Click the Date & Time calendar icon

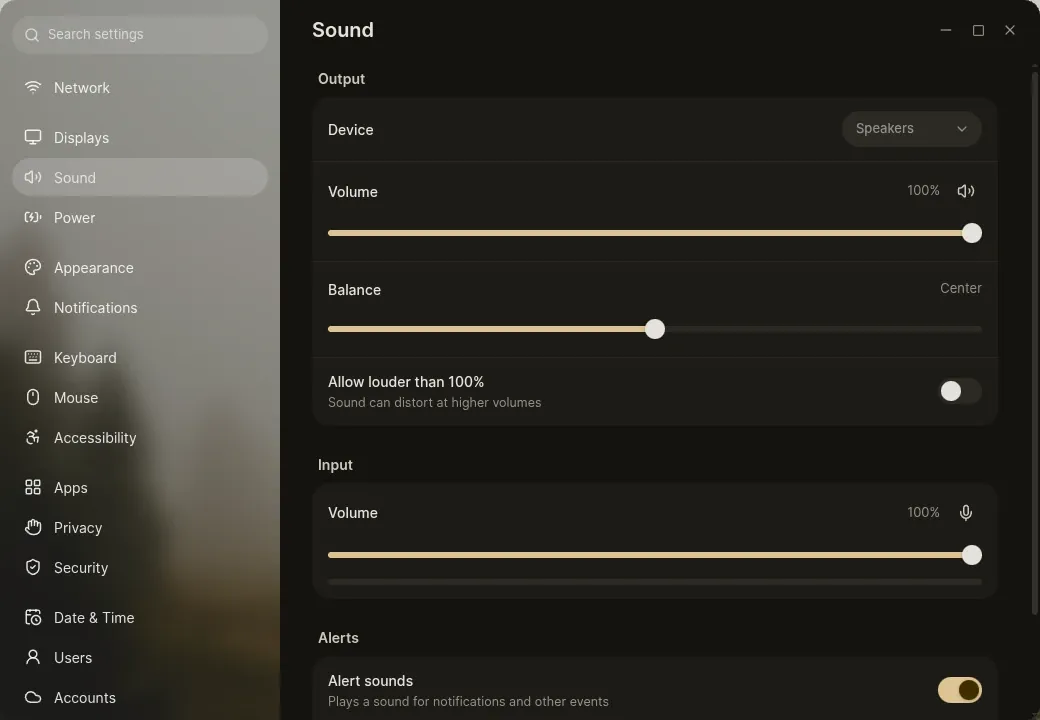click(32, 617)
